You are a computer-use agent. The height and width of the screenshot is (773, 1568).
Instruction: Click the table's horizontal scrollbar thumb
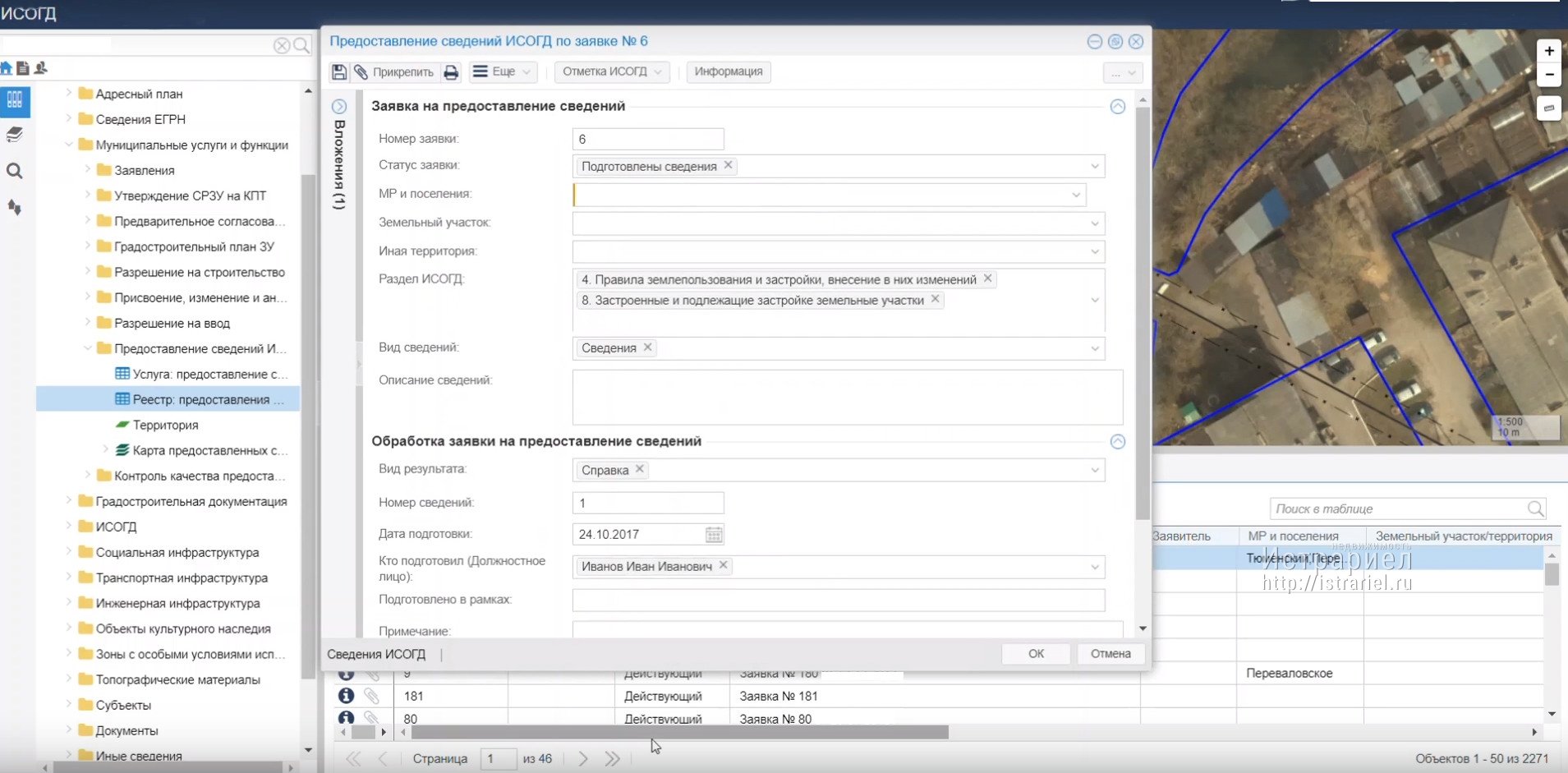[678, 732]
